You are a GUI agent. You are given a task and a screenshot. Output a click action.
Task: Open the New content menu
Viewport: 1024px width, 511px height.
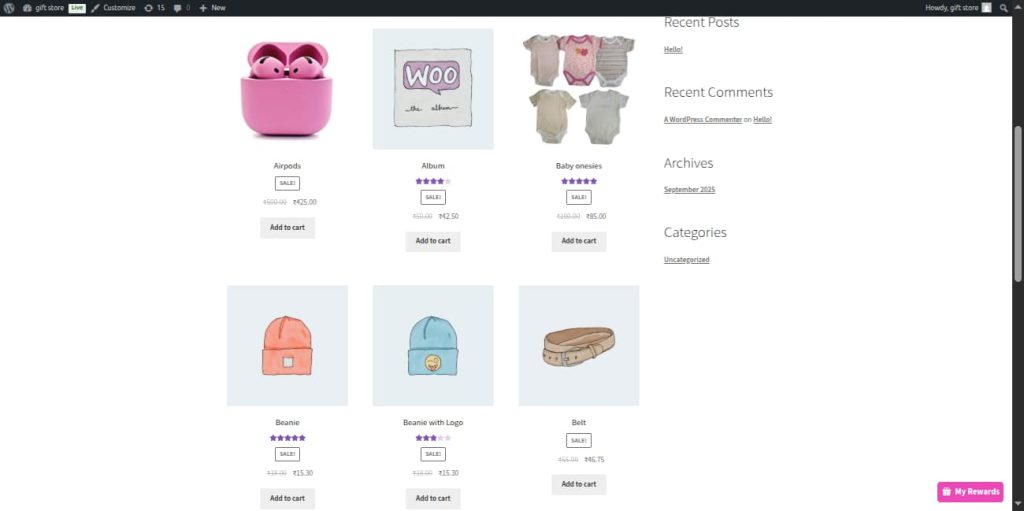(x=212, y=8)
